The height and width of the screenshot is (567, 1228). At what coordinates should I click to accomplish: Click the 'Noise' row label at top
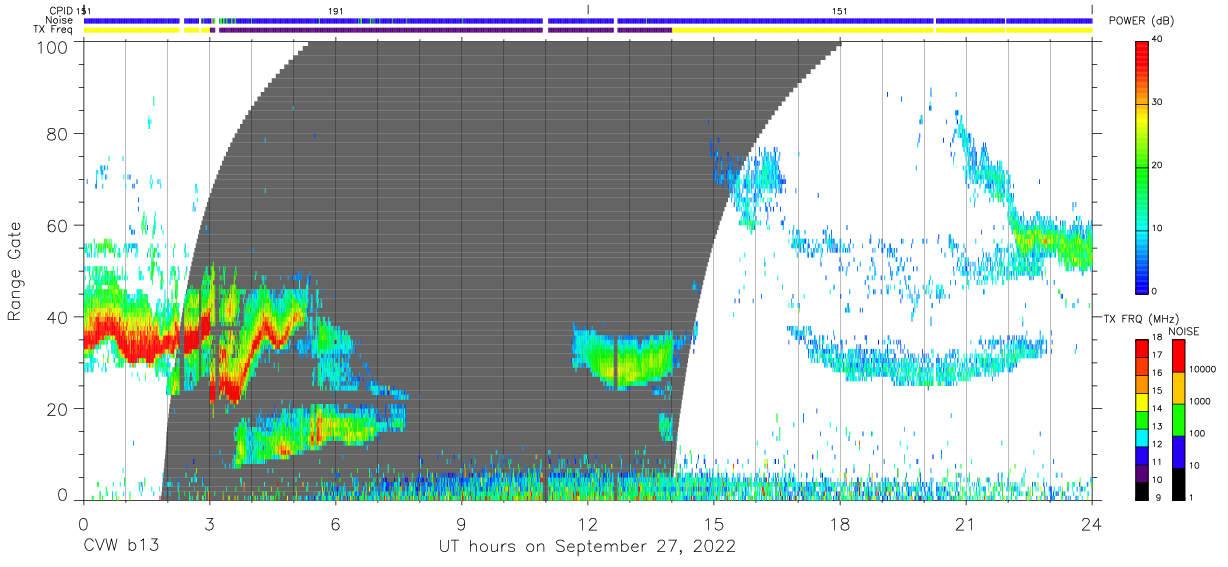coord(61,20)
